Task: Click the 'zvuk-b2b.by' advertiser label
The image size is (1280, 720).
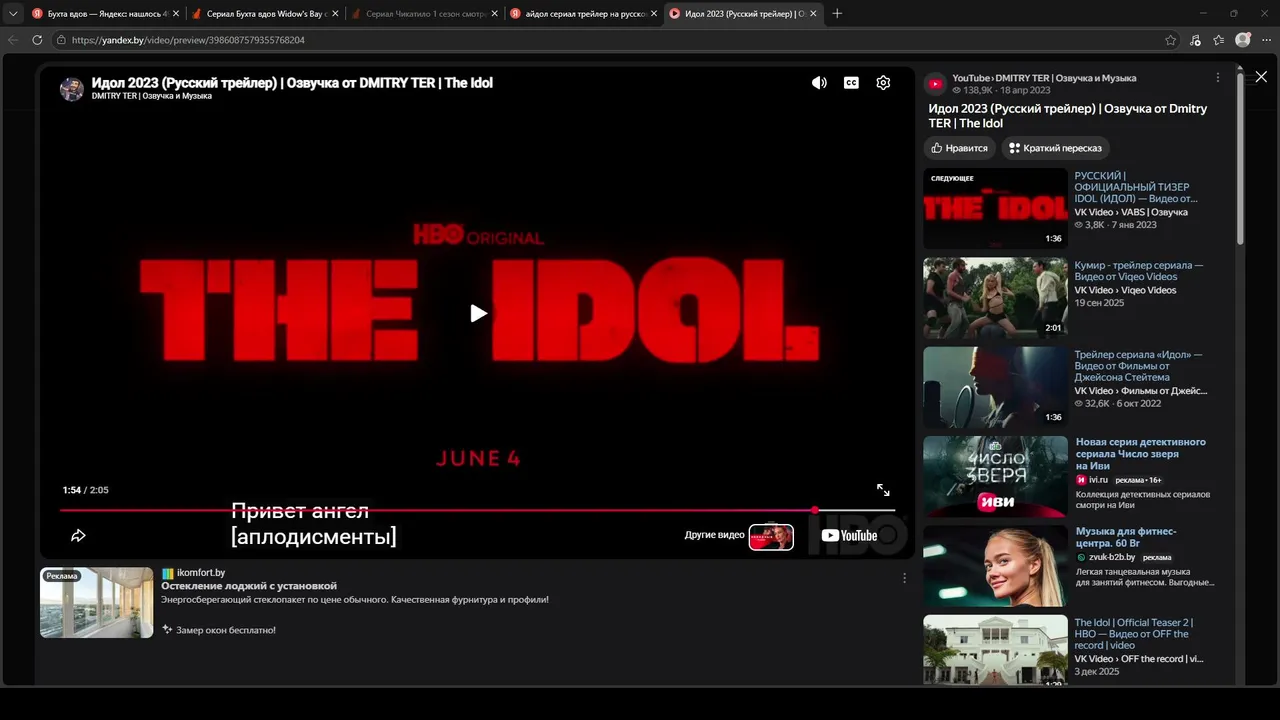Action: pos(1112,557)
